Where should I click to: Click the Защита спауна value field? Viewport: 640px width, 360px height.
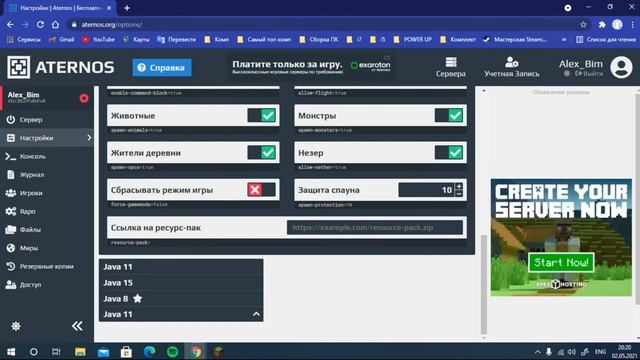426,190
